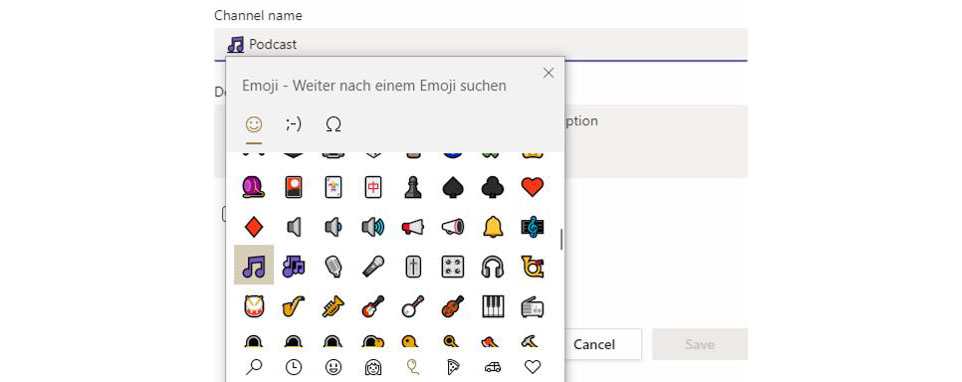The image size is (962, 382).
Task: Jump to car transport category
Action: tap(493, 367)
